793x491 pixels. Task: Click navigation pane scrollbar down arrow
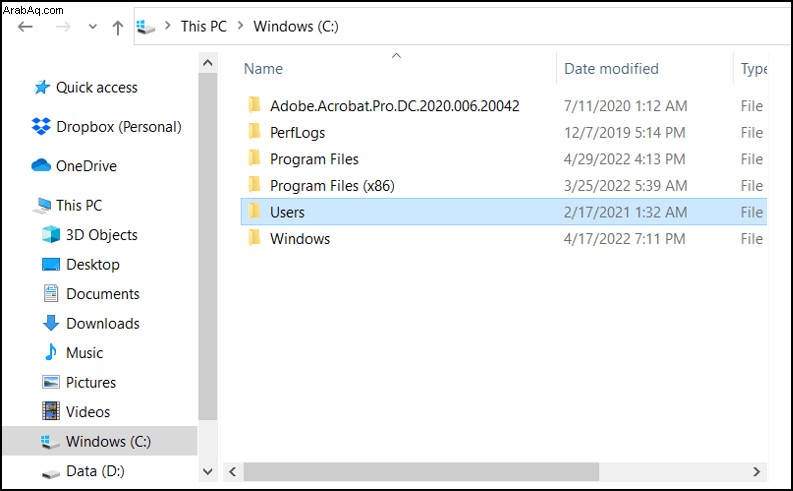[207, 472]
